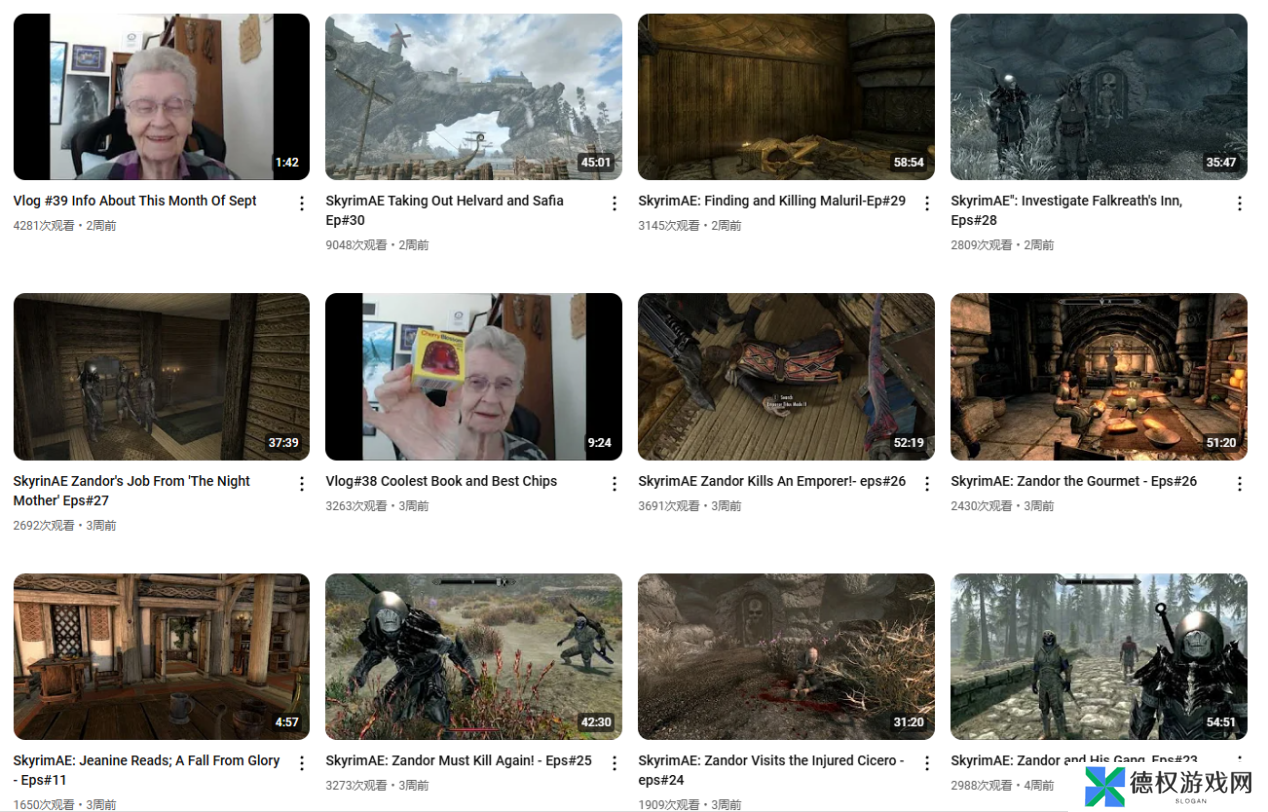Click the 42:30 duration badge
Screen dimensions: 1268x812
596,722
